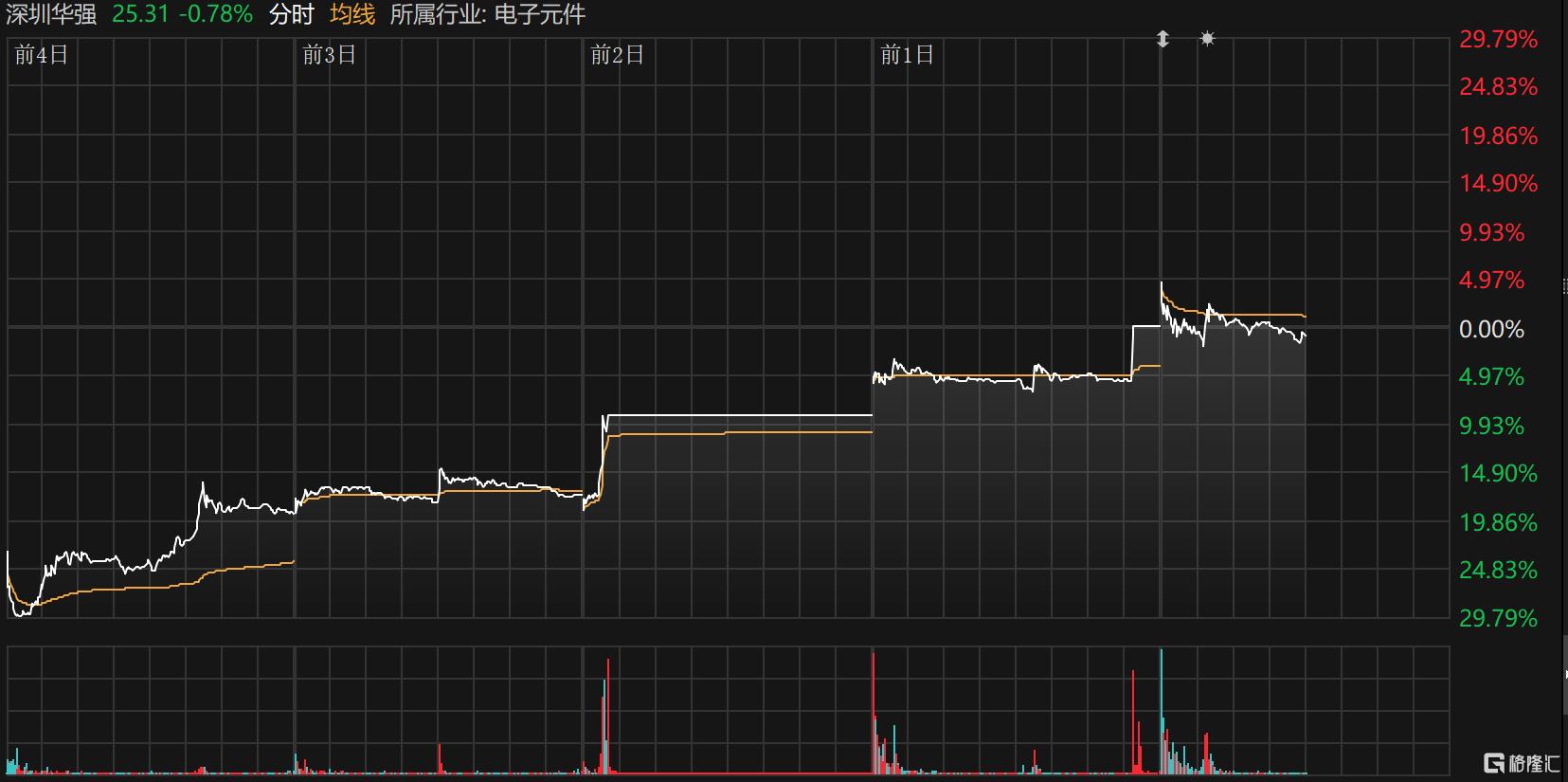Click the red 4.97% axis label
The width and height of the screenshot is (1568, 782).
(x=1492, y=281)
